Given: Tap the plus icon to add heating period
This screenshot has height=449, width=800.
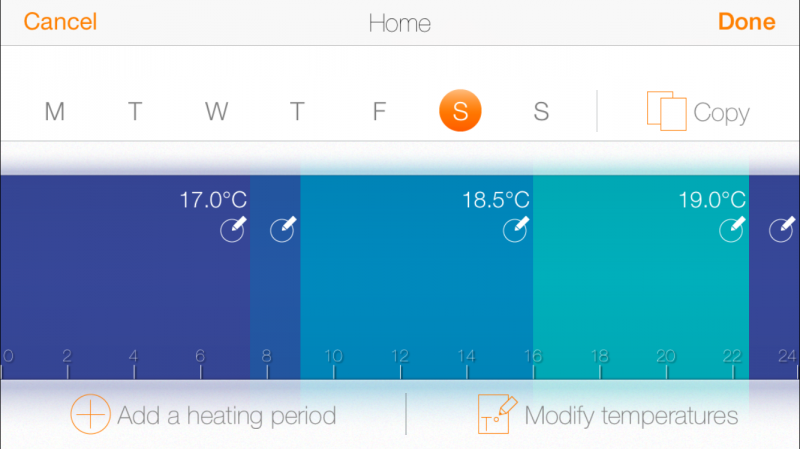Looking at the screenshot, I should pyautogui.click(x=90, y=414).
